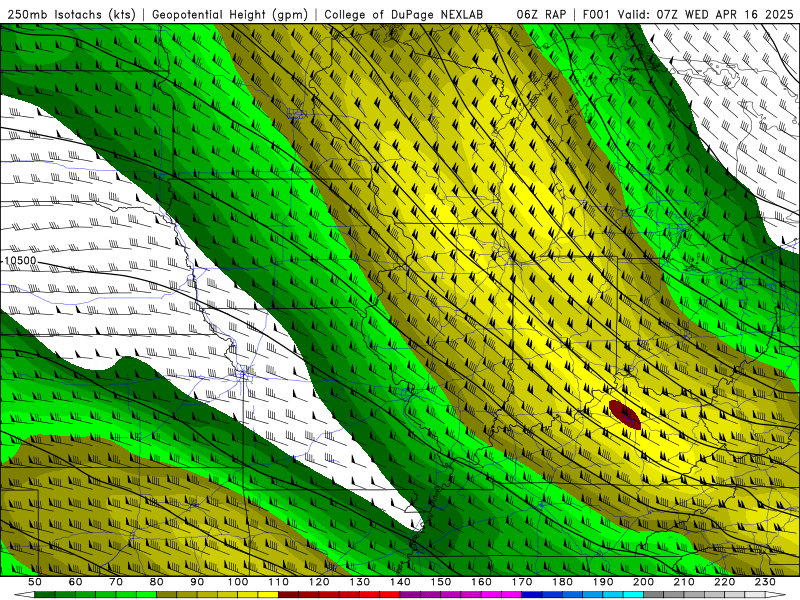Click the 'F001' forecast hour label
Viewport: 800px width, 600px height.
click(x=596, y=14)
